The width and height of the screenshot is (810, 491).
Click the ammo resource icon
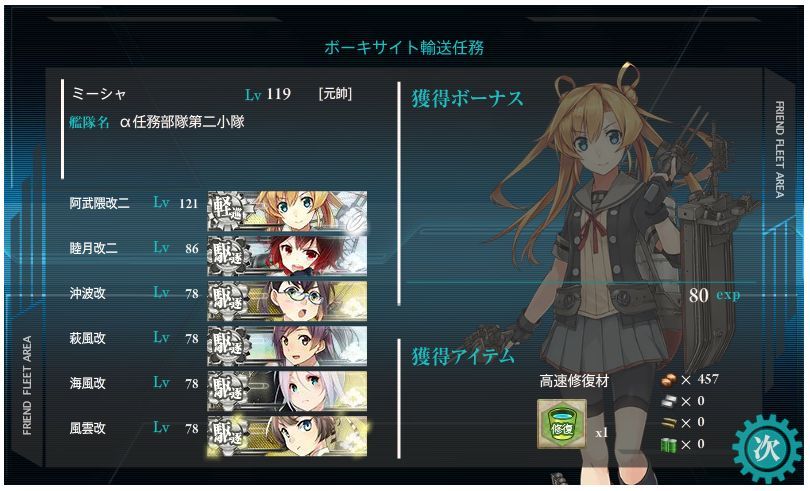[668, 423]
